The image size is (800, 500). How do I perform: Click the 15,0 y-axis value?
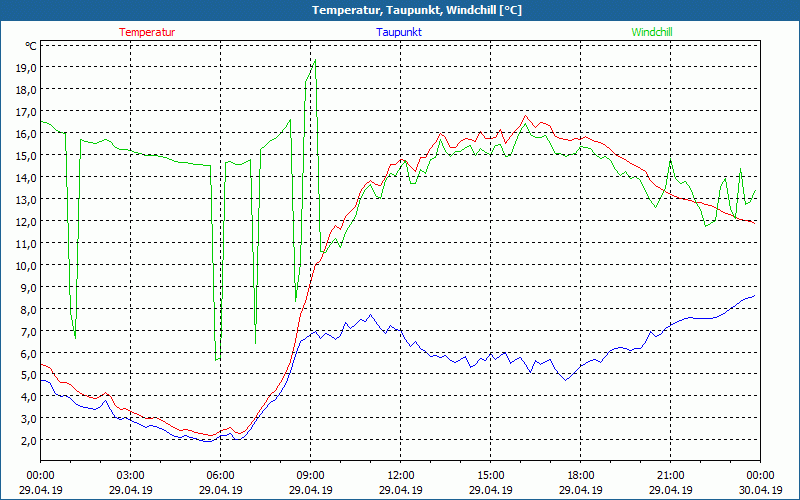27,155
